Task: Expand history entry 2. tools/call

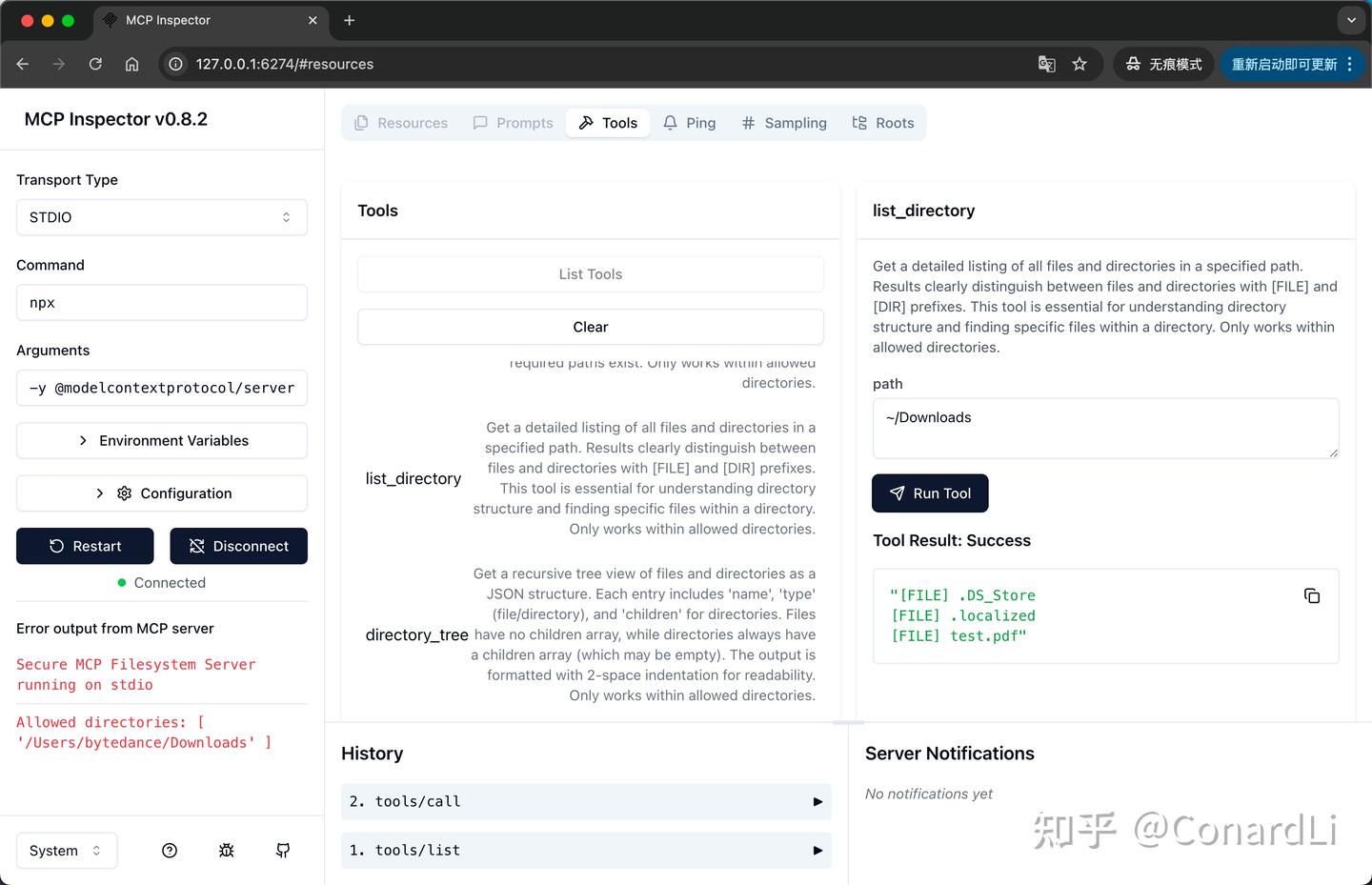Action: (586, 802)
